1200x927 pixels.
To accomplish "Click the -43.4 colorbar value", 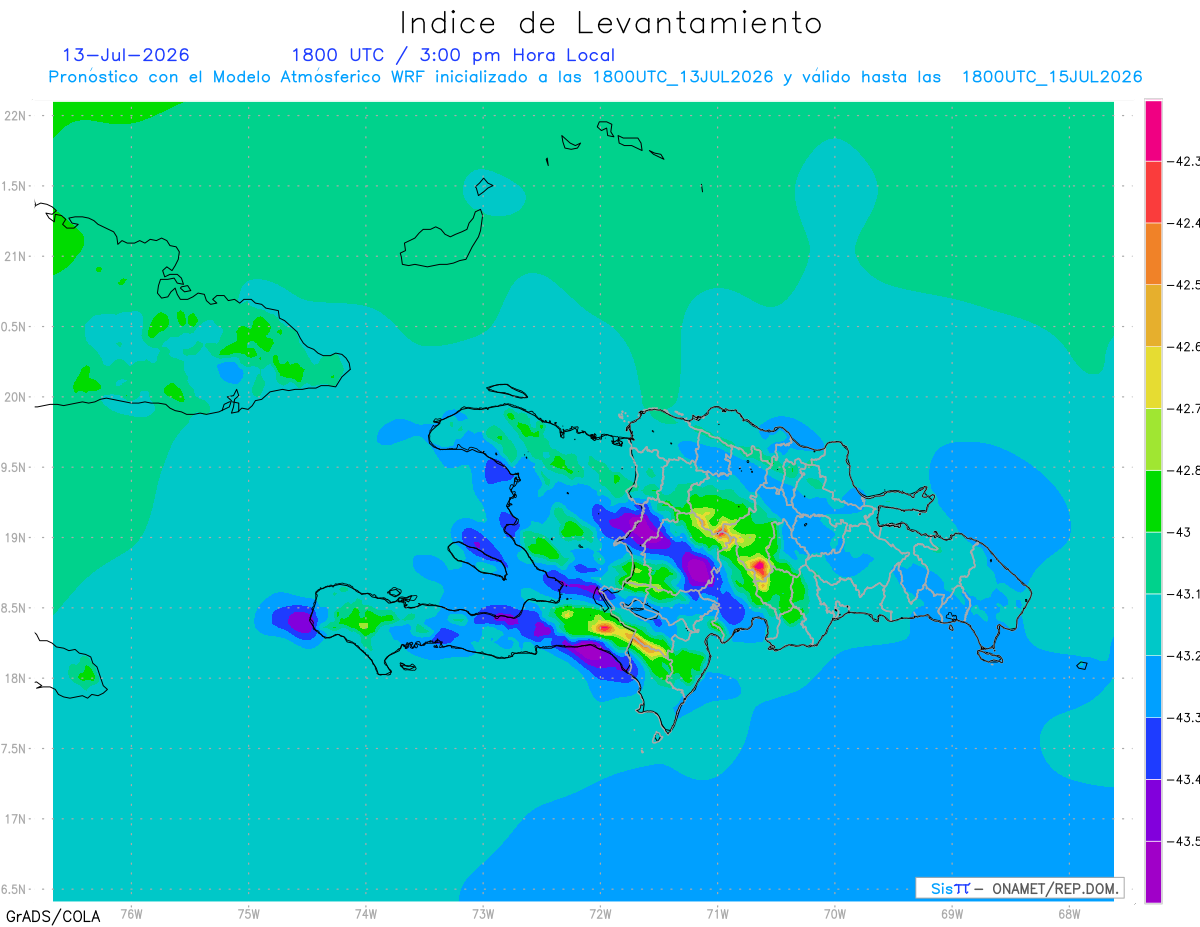I will pyautogui.click(x=1184, y=779).
